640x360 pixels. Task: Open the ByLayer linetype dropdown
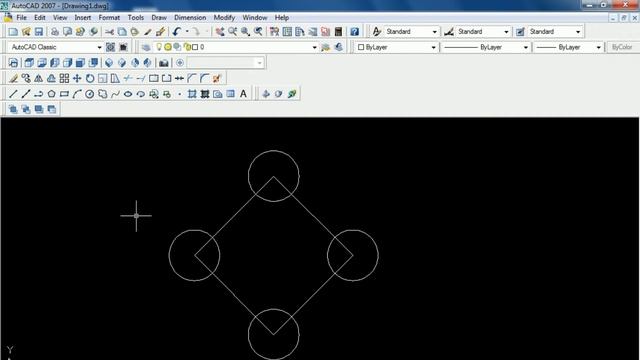pos(526,47)
